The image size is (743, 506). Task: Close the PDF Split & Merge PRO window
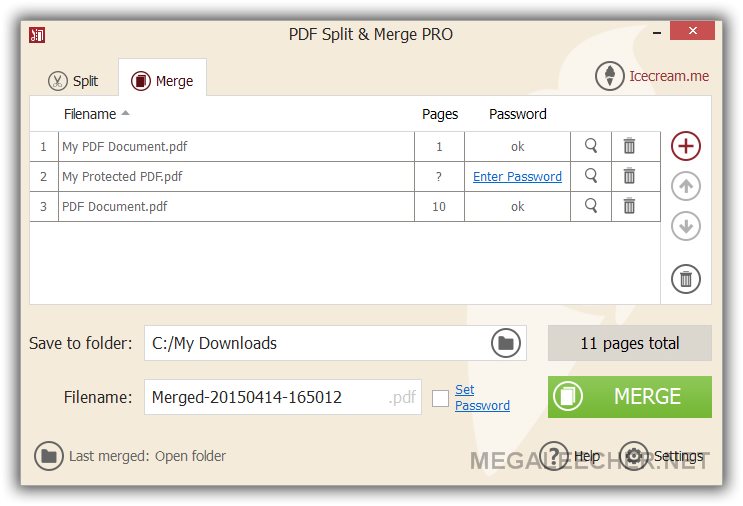click(x=692, y=30)
